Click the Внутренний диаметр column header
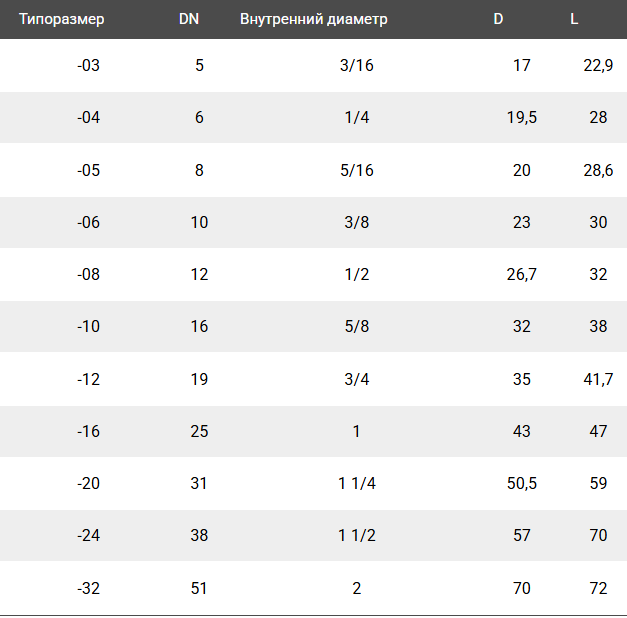Viewport: 627px width, 618px height. (x=313, y=19)
